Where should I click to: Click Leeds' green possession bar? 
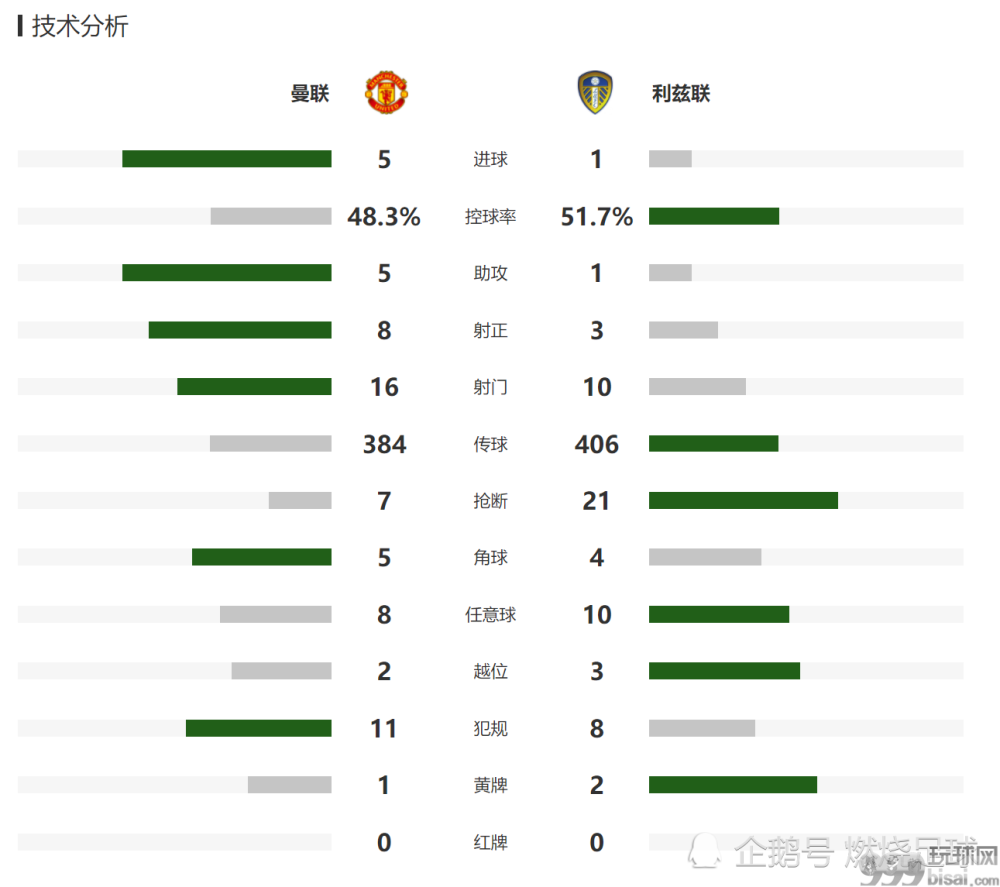[714, 216]
